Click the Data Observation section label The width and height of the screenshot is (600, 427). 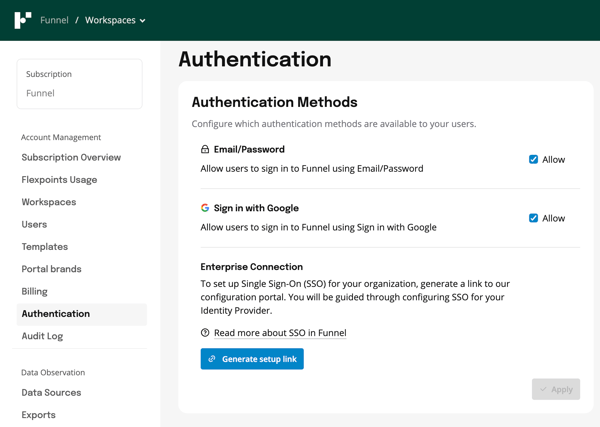tap(53, 373)
